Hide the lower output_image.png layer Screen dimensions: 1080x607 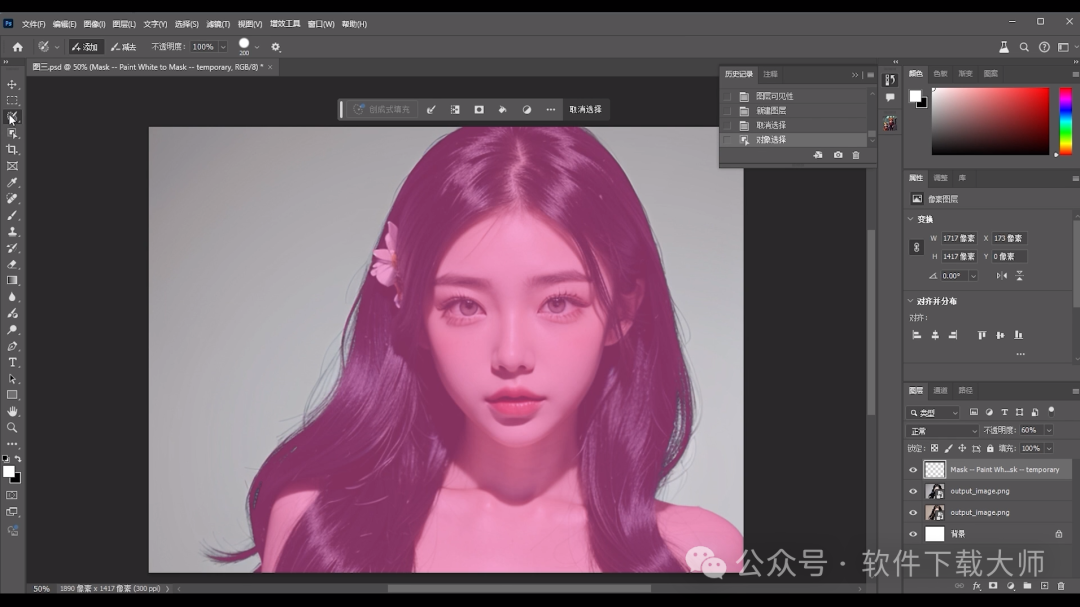[x=913, y=513]
